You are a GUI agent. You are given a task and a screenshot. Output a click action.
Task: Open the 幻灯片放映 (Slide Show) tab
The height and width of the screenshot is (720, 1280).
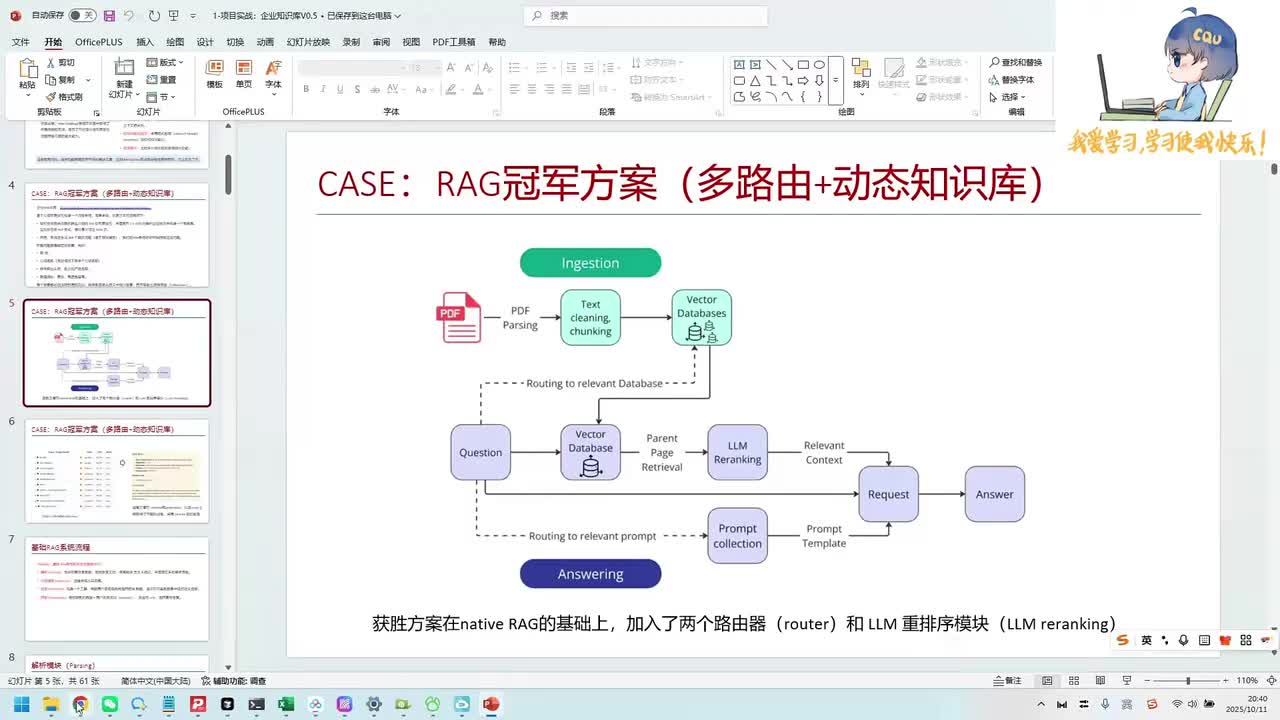(x=308, y=42)
